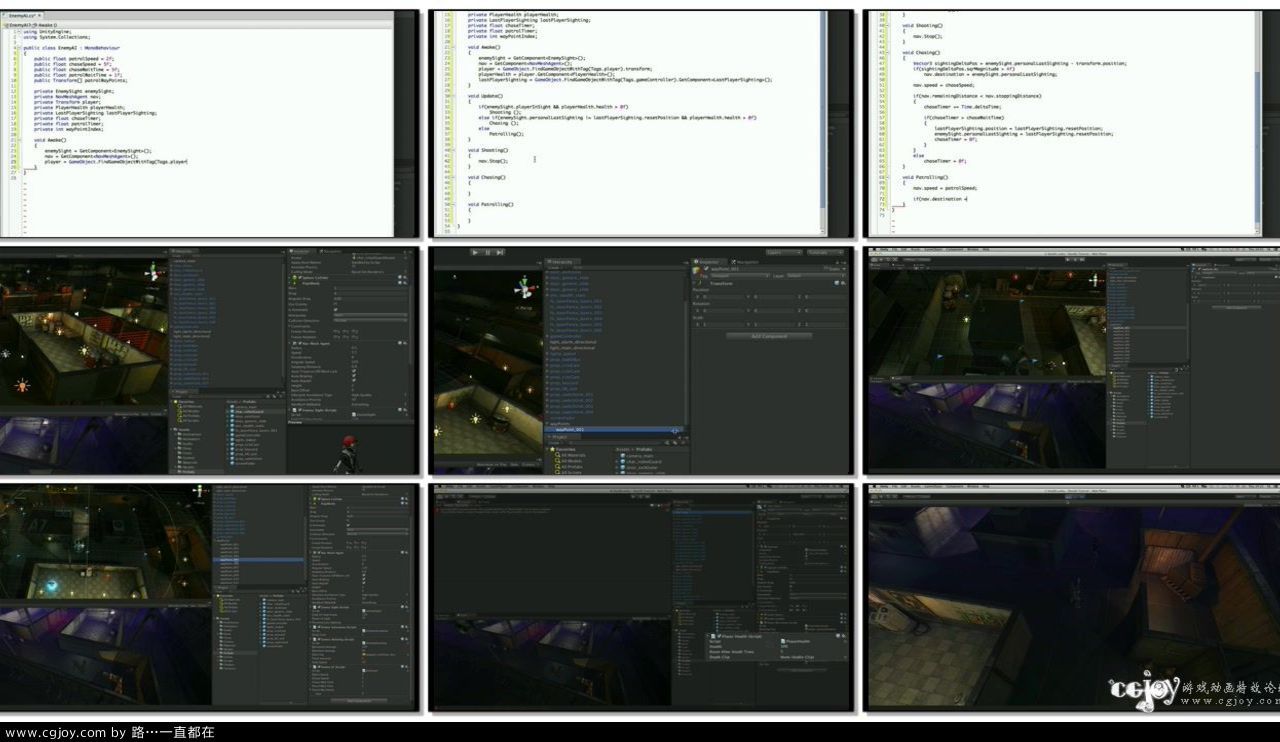
Task: Collapse the Transform component foldout of waypoint_001
Action: pyautogui.click(x=694, y=283)
